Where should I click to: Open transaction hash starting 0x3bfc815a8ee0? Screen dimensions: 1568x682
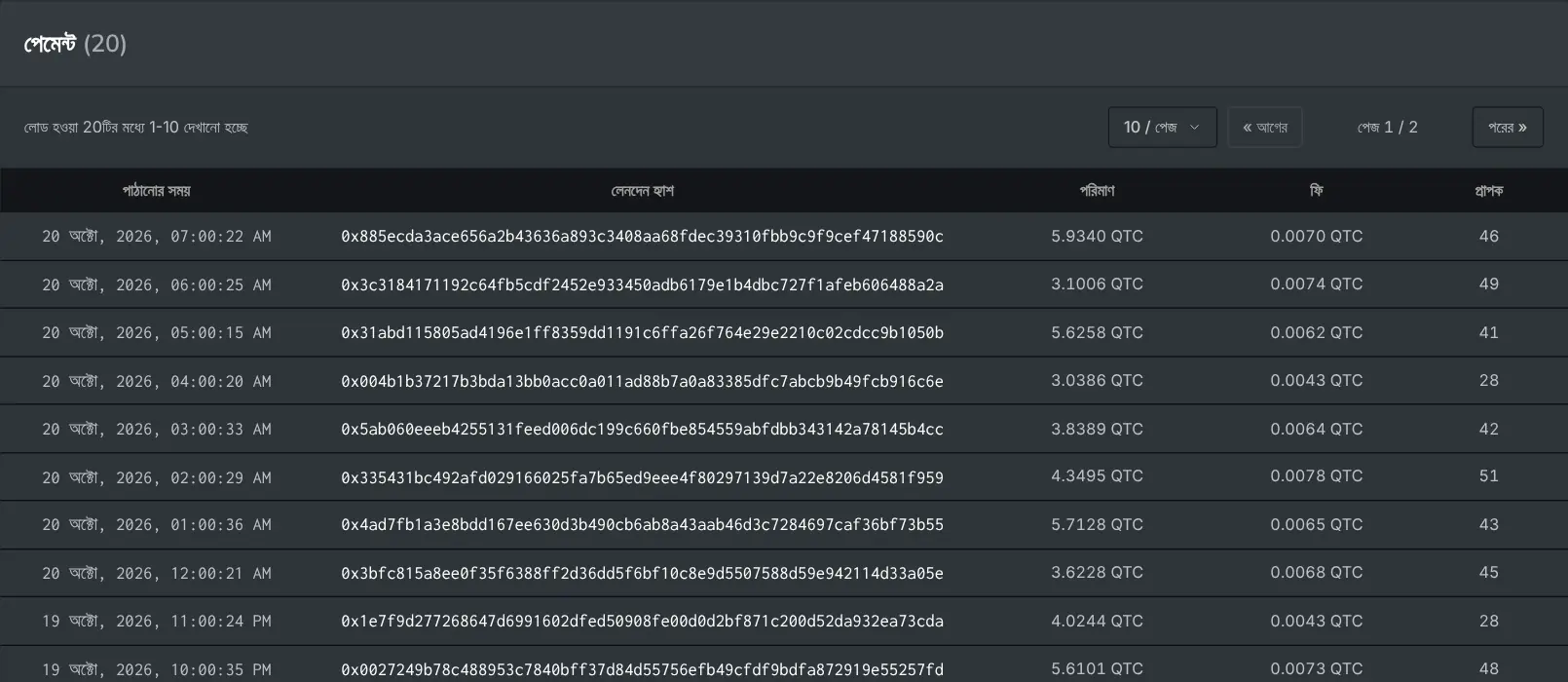(643, 573)
